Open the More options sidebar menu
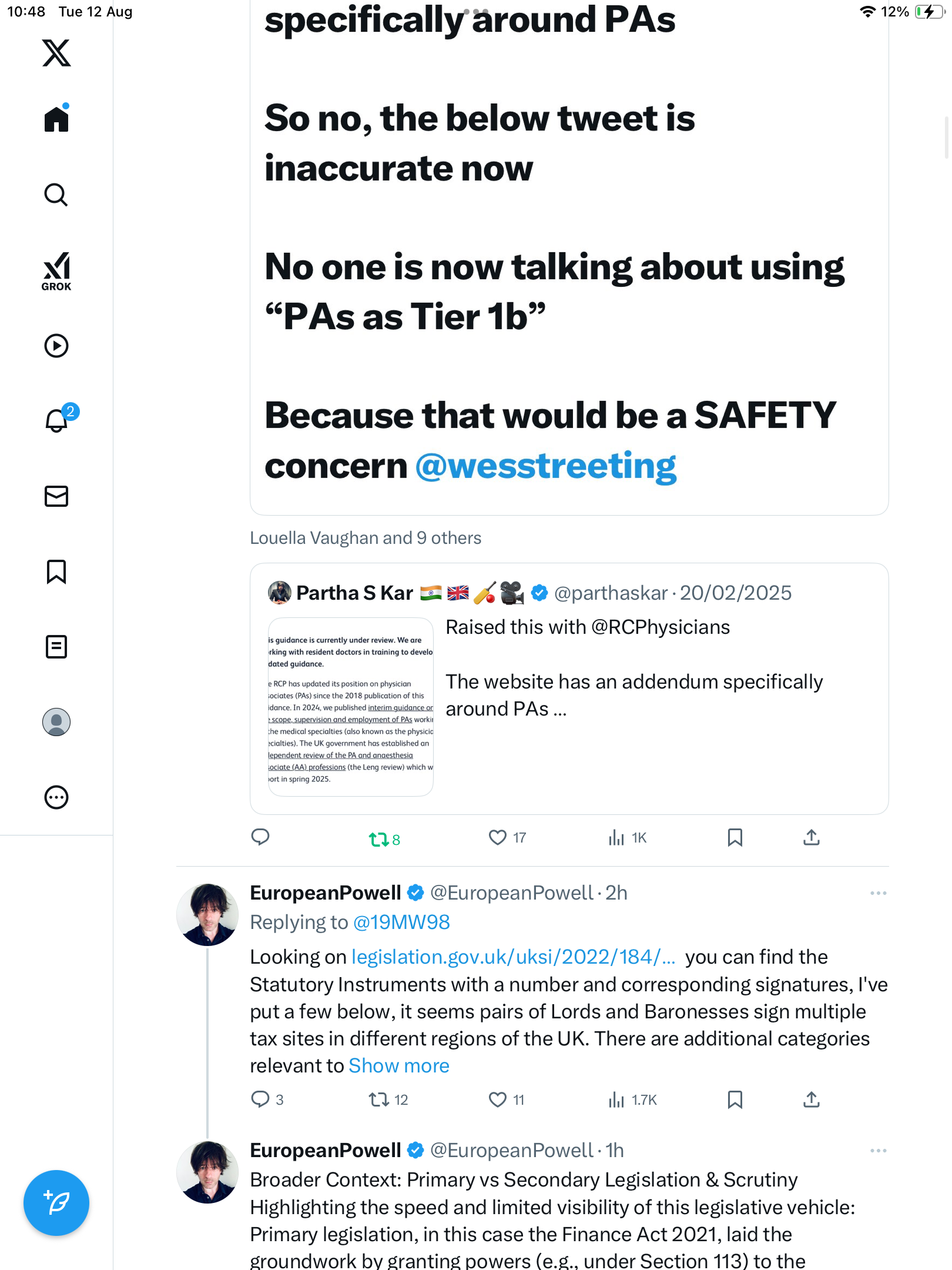Screen dimensions: 952x1270 tap(56, 797)
